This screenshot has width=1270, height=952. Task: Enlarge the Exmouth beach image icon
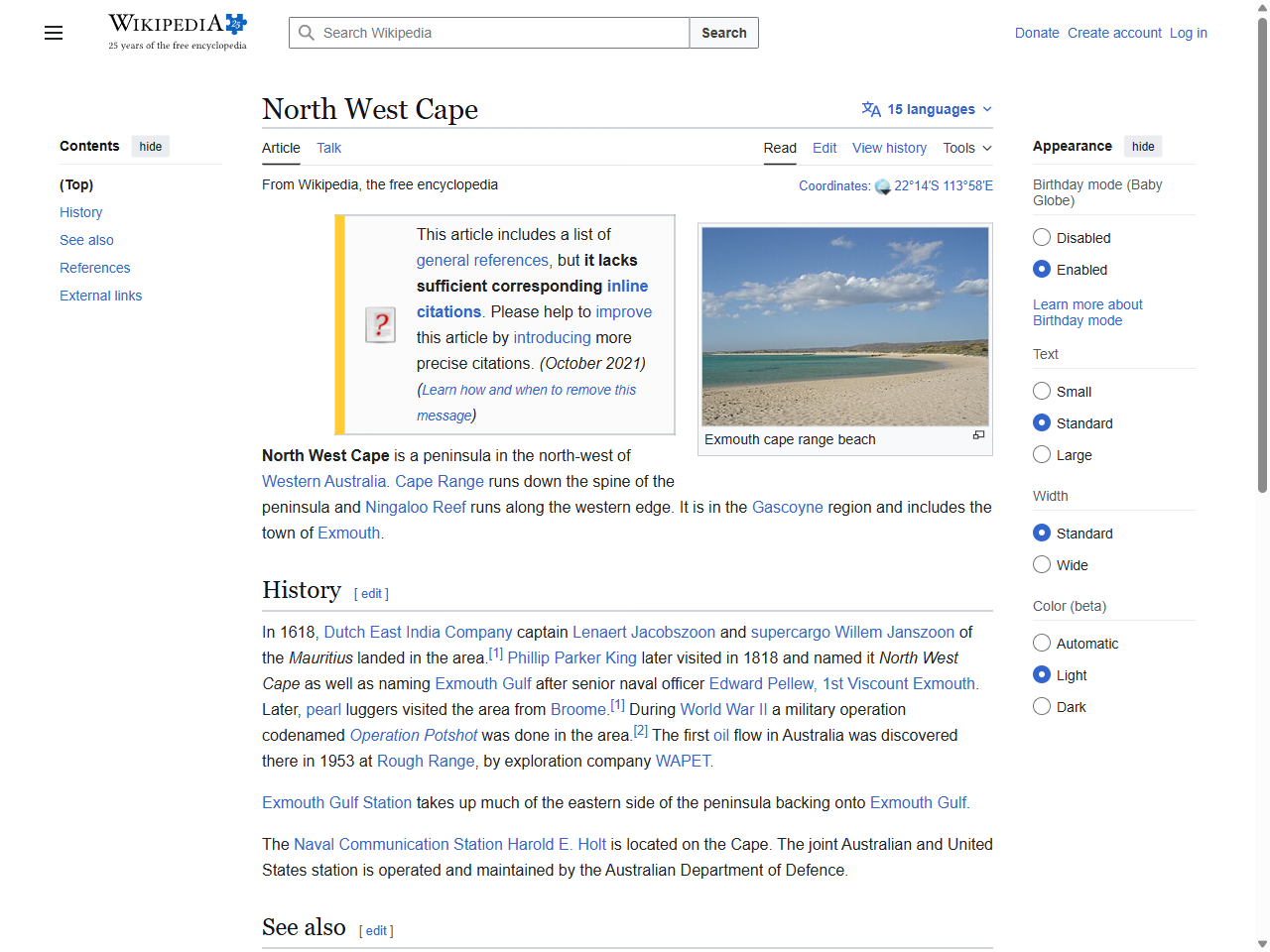coord(978,435)
